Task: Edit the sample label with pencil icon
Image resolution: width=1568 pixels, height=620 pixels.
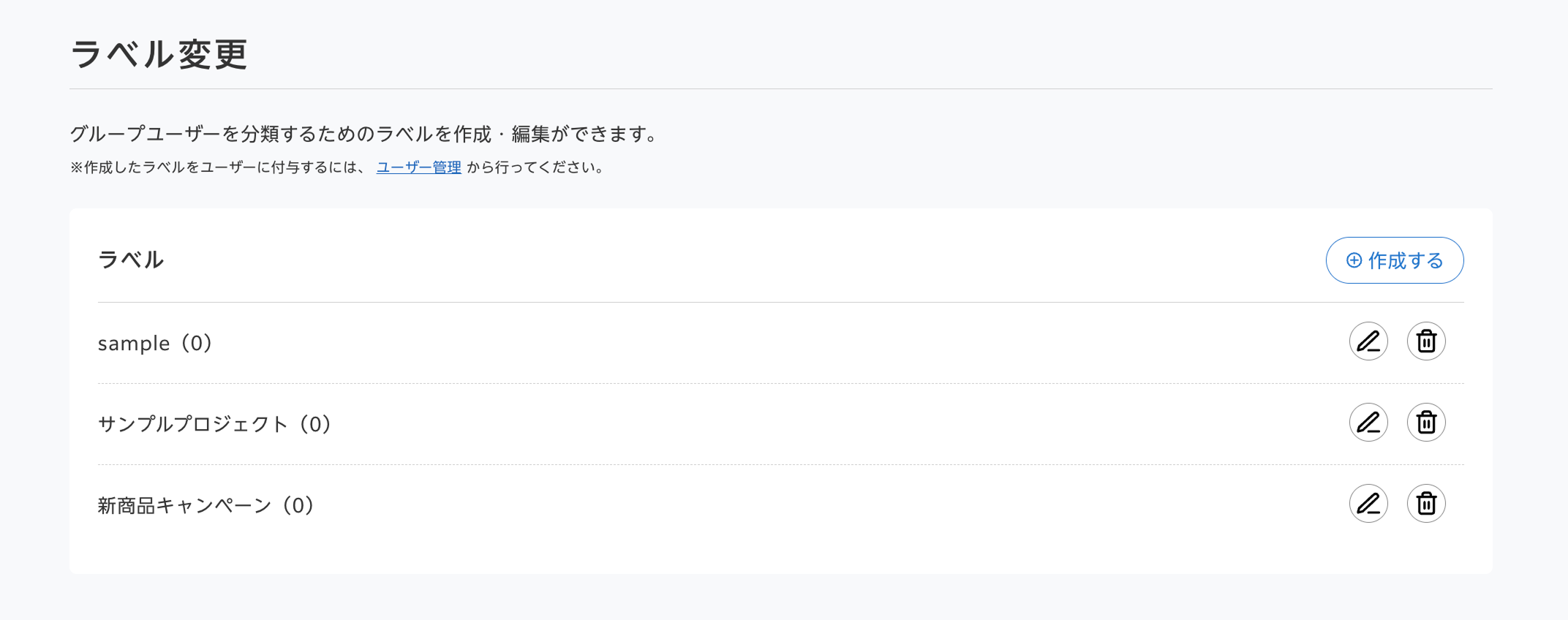Action: [1368, 341]
